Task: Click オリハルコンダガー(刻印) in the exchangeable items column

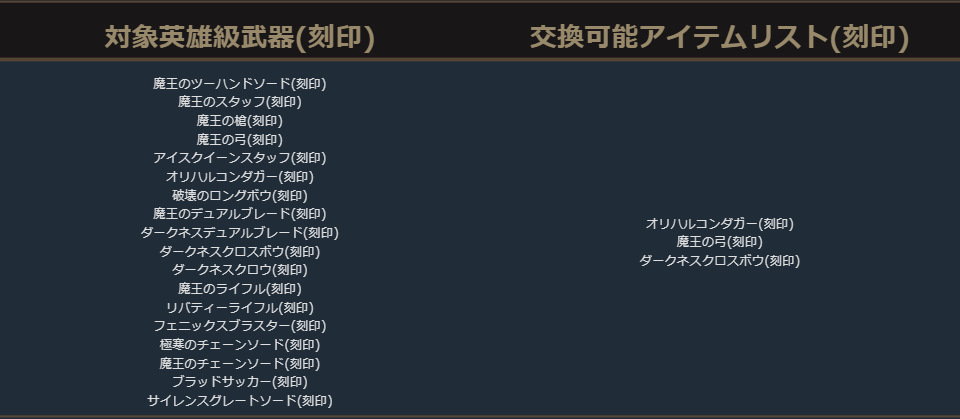Action: pyautogui.click(x=719, y=223)
